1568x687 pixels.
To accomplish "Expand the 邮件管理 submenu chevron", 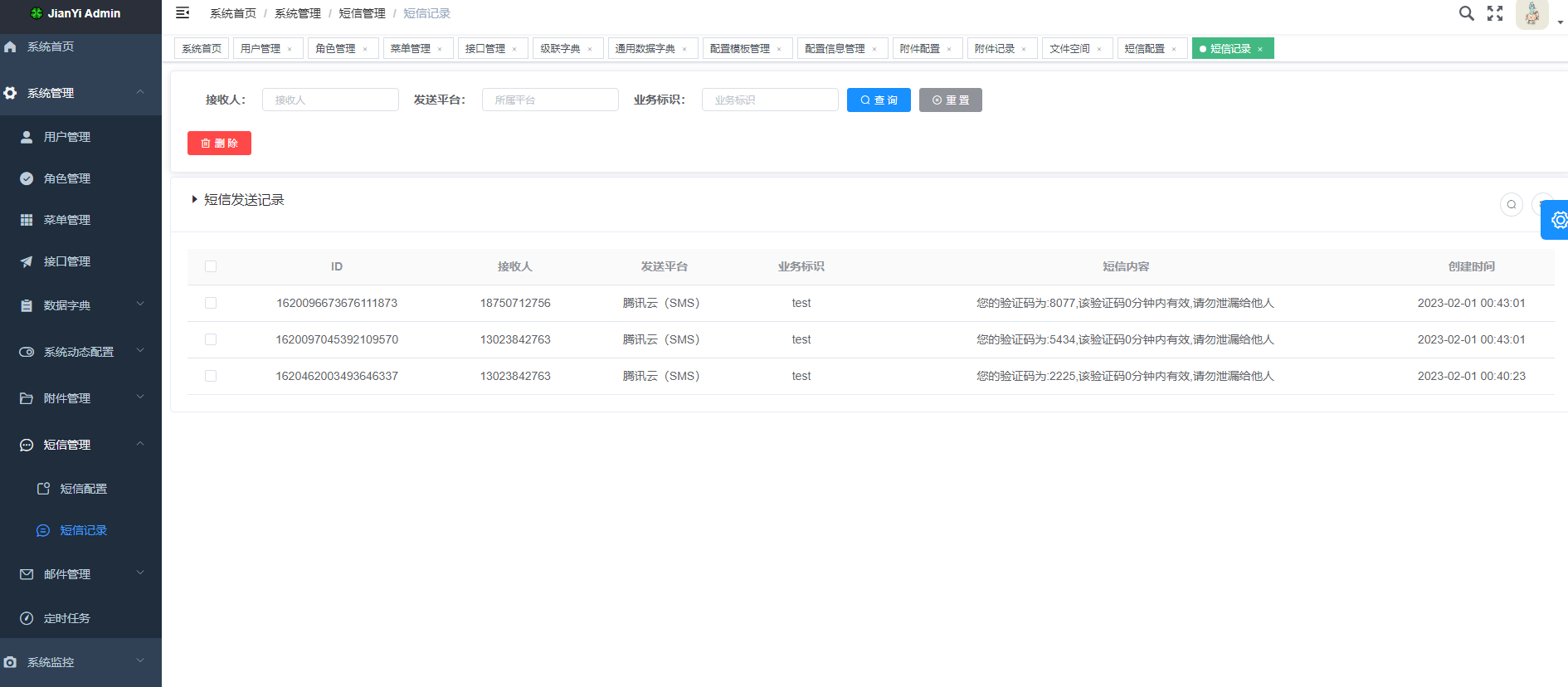I will click(x=140, y=572).
